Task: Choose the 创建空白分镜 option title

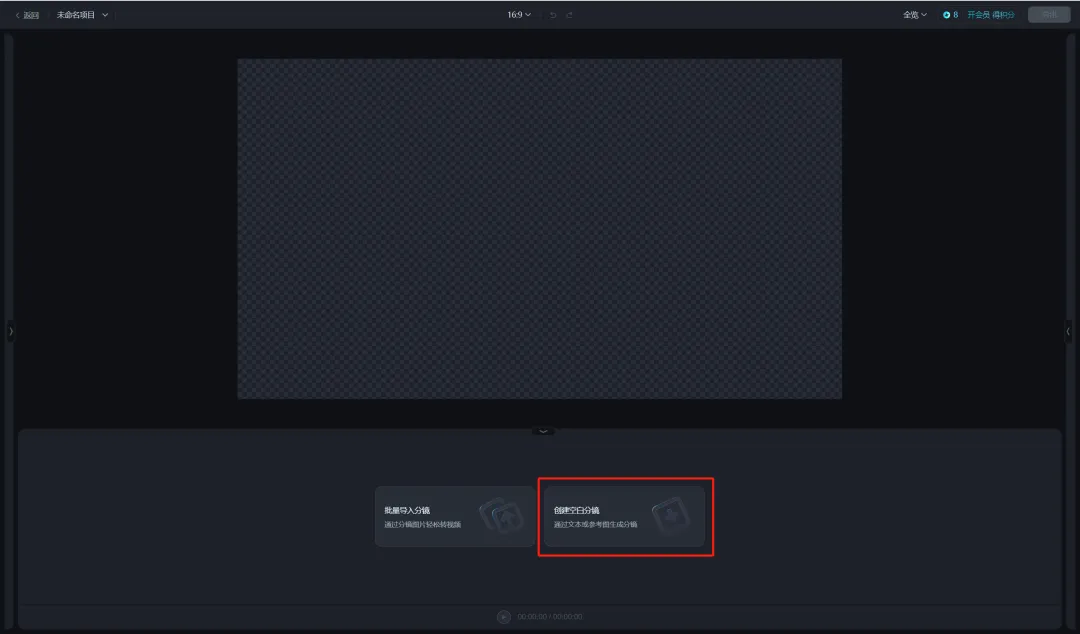Action: pyautogui.click(x=577, y=510)
